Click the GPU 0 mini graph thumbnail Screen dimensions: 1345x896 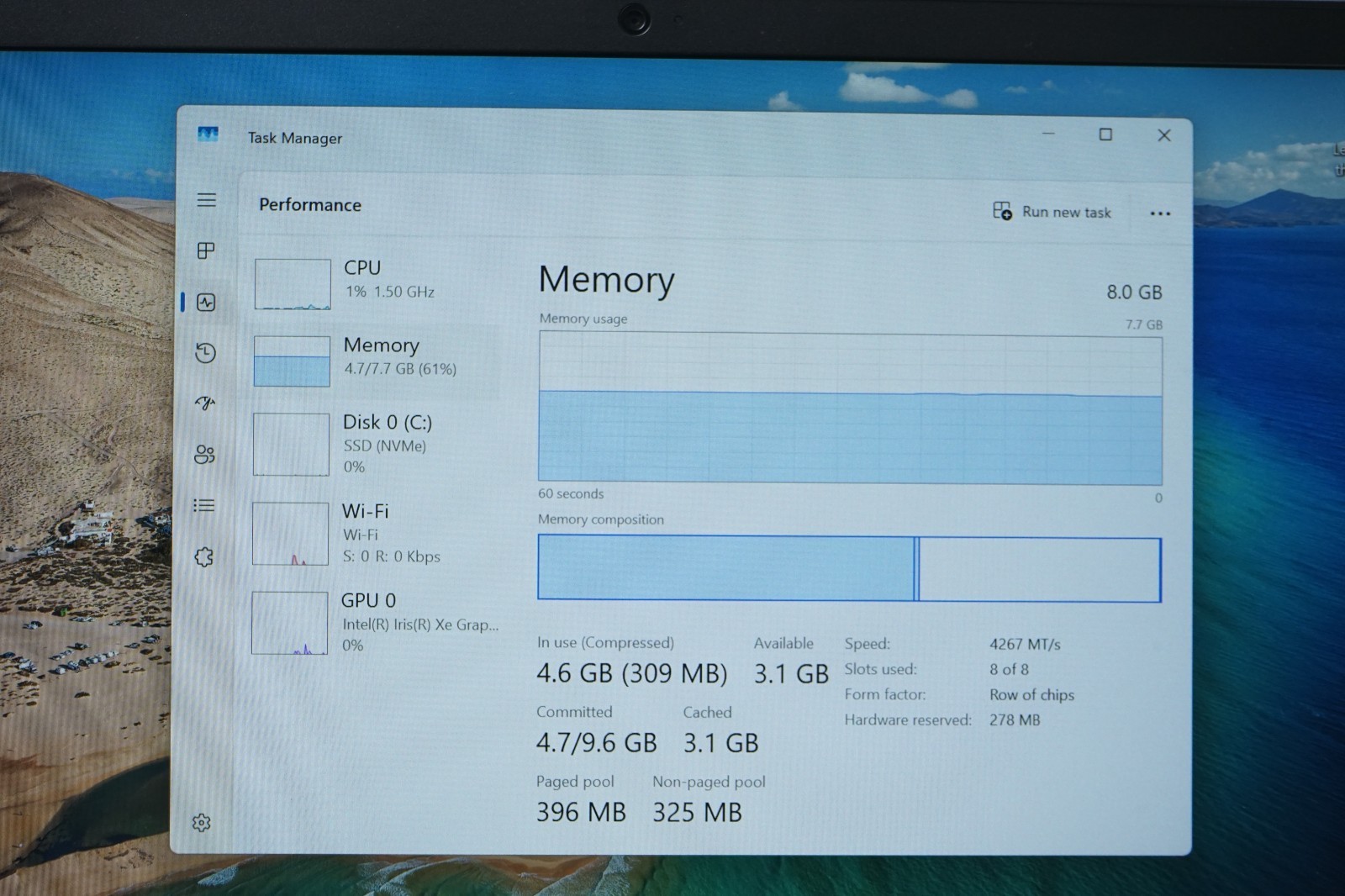(289, 623)
